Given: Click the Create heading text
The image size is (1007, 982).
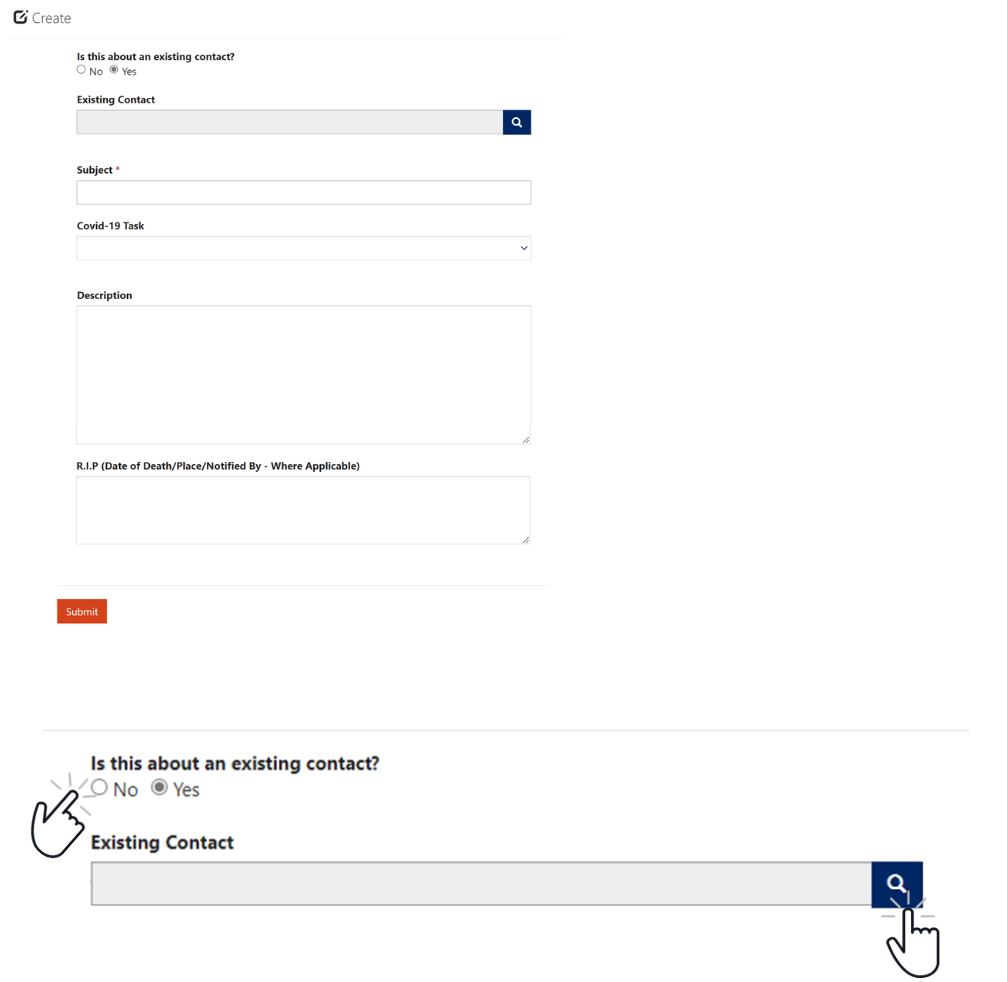Looking at the screenshot, I should 51,18.
